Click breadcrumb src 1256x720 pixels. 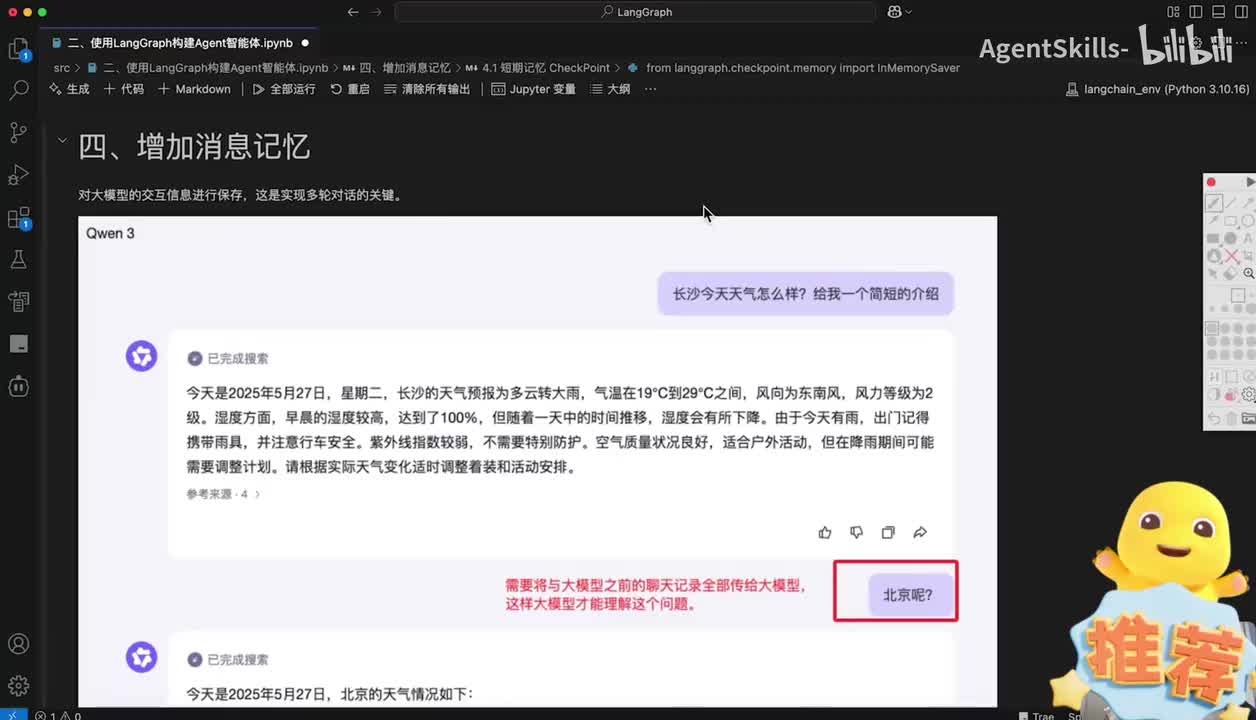click(x=62, y=68)
